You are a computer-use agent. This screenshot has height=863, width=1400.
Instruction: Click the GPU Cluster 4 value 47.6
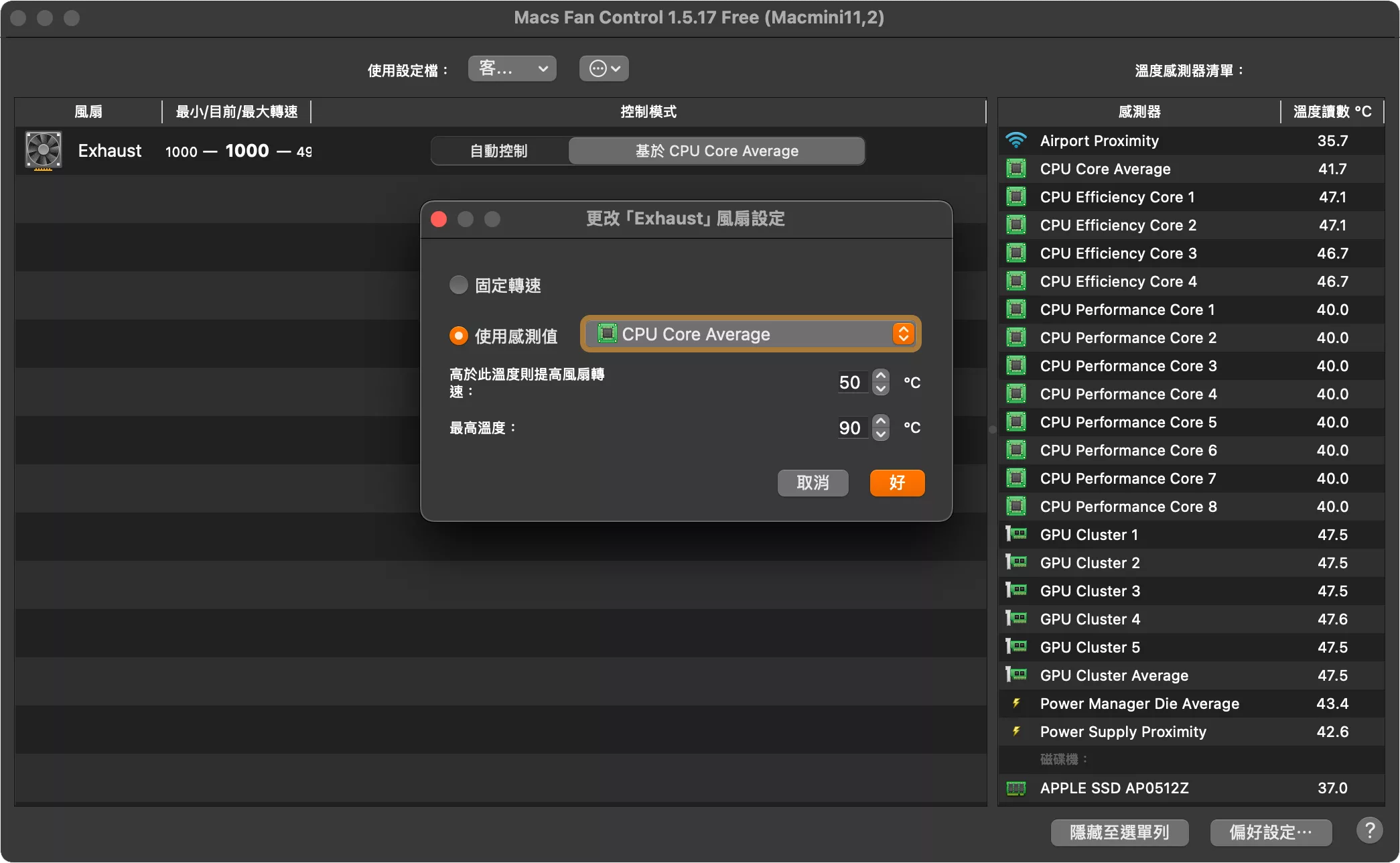[1332, 619]
